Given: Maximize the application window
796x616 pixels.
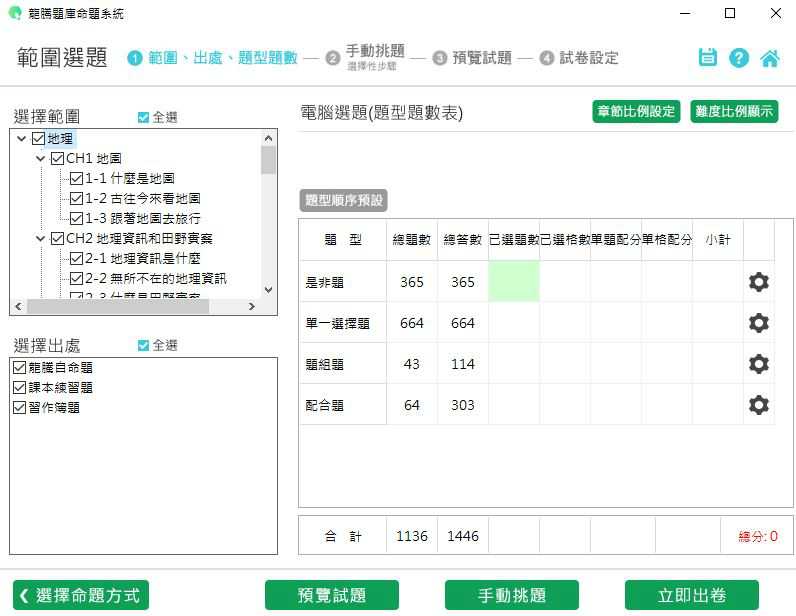Looking at the screenshot, I should coord(730,13).
